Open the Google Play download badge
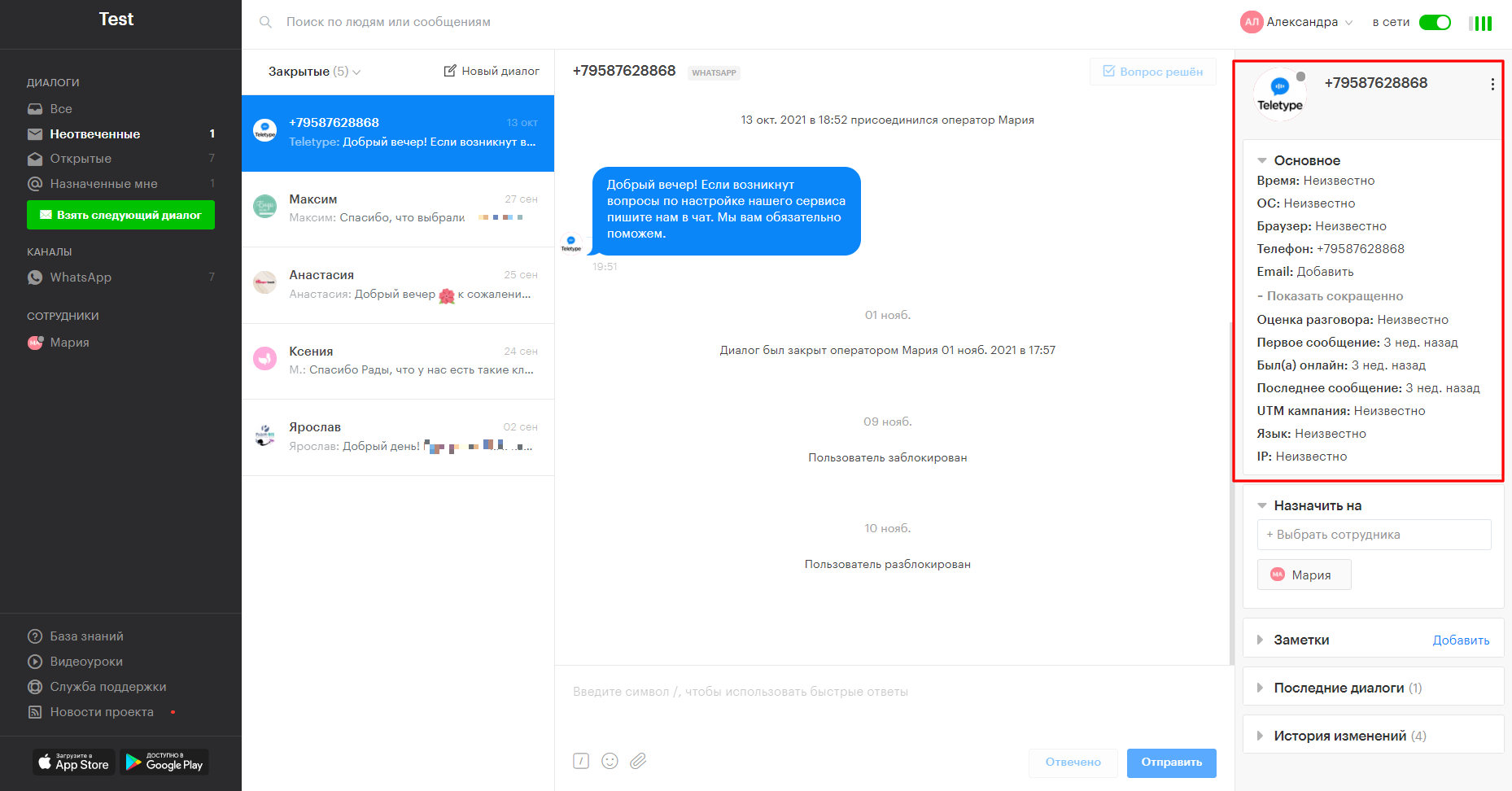1512x791 pixels. tap(164, 762)
